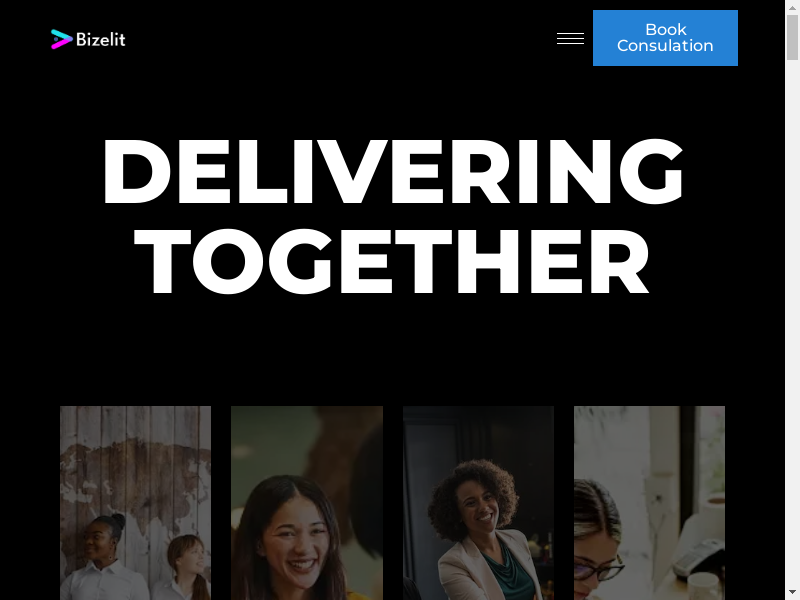Click the Bizelit brand name text

tap(101, 39)
